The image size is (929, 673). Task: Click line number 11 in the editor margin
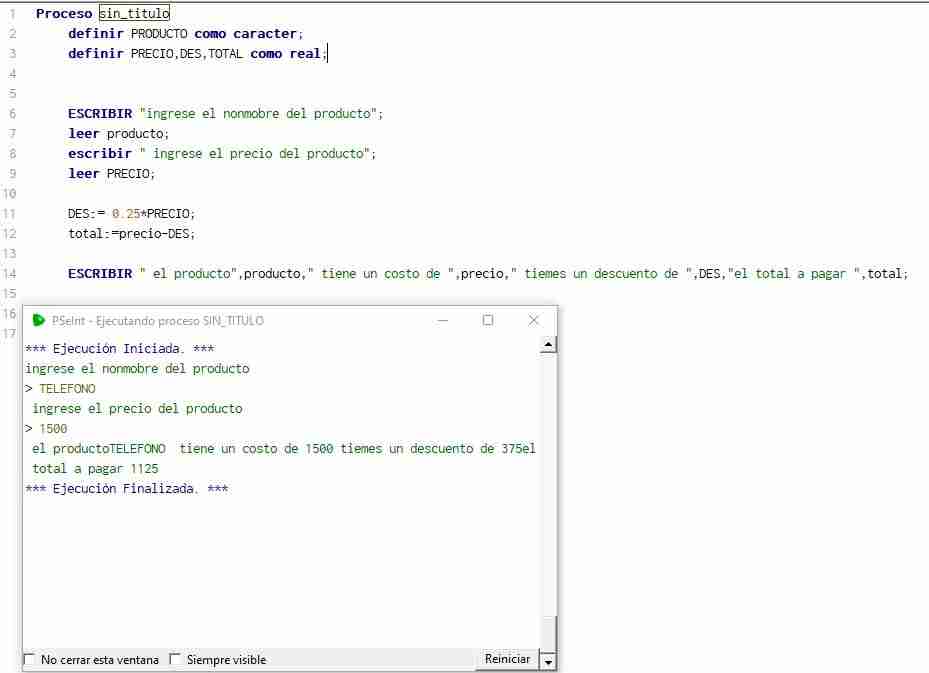pyautogui.click(x=9, y=213)
